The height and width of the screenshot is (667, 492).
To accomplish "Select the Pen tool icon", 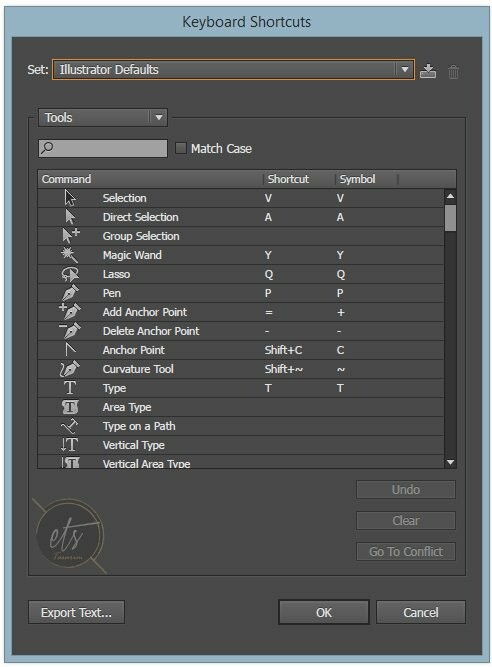I will point(70,293).
